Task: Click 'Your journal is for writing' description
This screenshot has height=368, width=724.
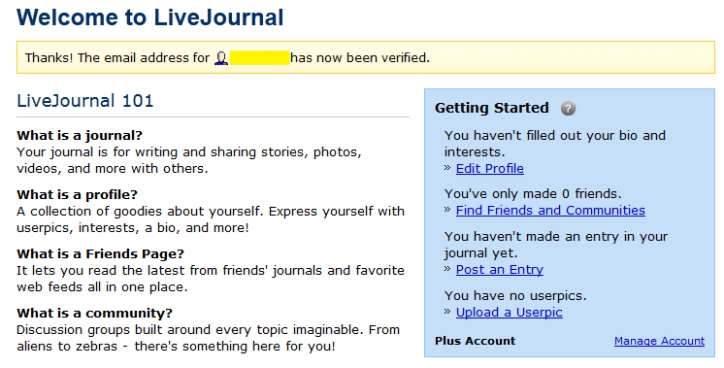Action: coord(189,160)
